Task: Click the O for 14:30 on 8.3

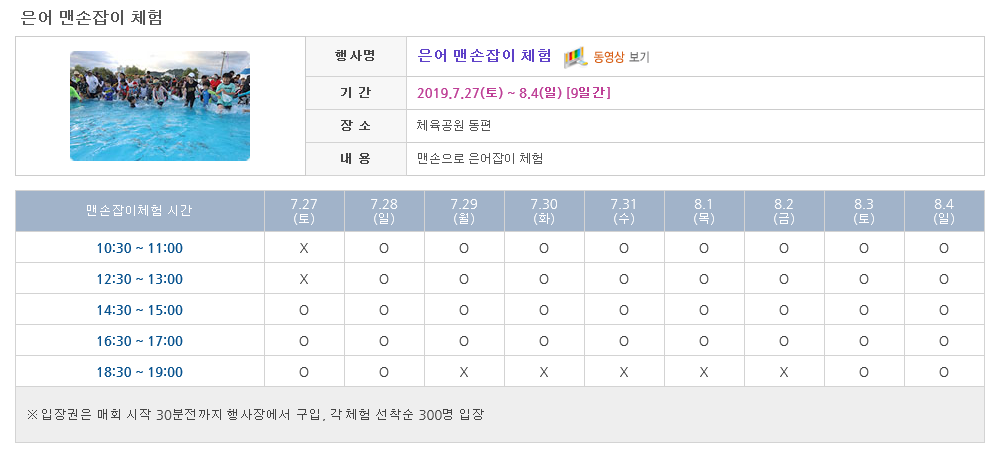Action: (x=864, y=310)
